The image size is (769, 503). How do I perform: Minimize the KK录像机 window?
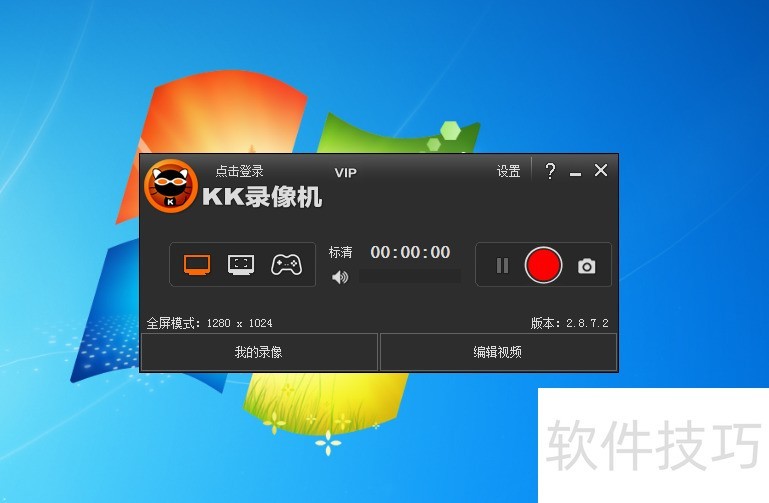click(575, 174)
